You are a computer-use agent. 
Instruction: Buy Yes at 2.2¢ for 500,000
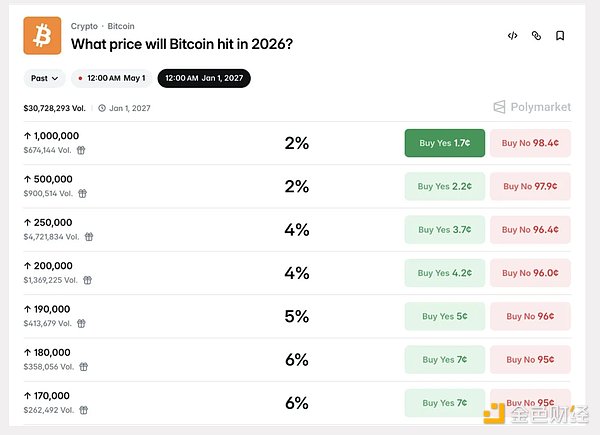coord(444,186)
